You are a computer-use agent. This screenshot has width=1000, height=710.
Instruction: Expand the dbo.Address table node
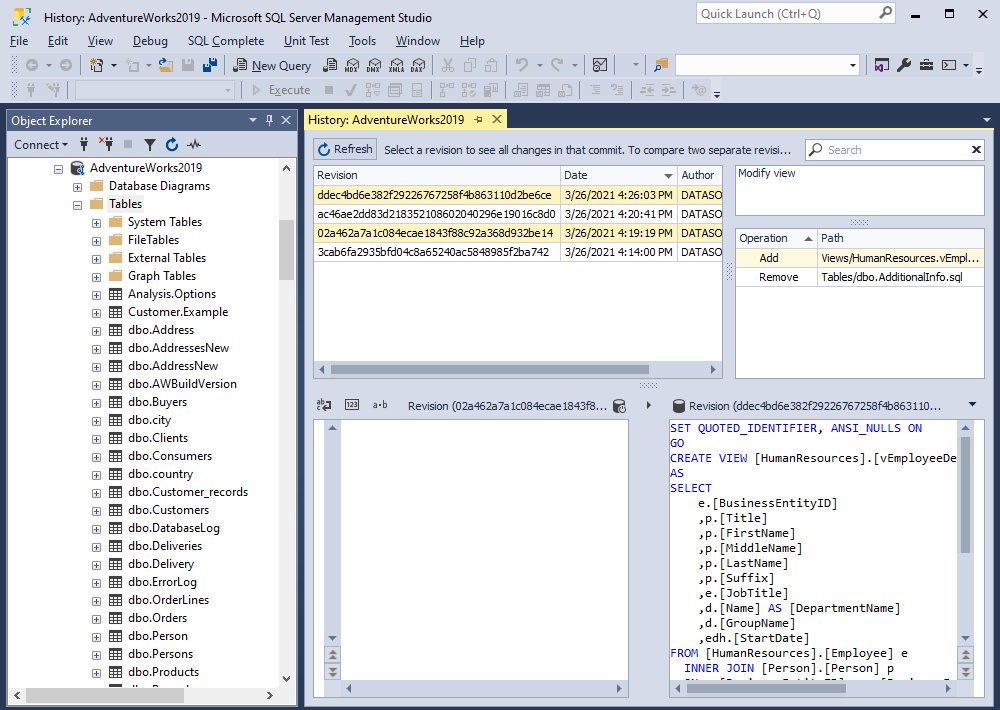coord(96,331)
